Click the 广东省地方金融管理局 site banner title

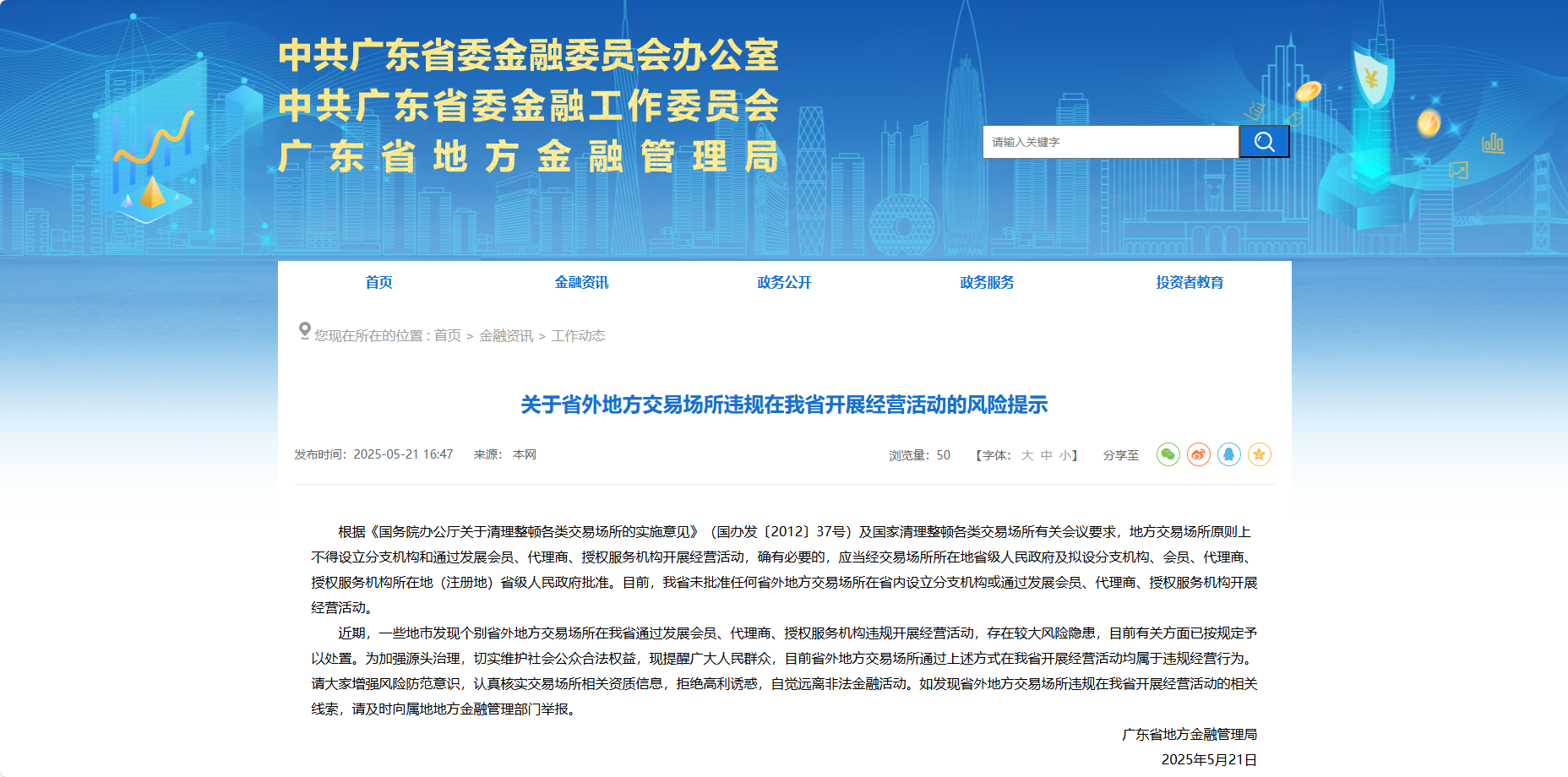coord(528,157)
